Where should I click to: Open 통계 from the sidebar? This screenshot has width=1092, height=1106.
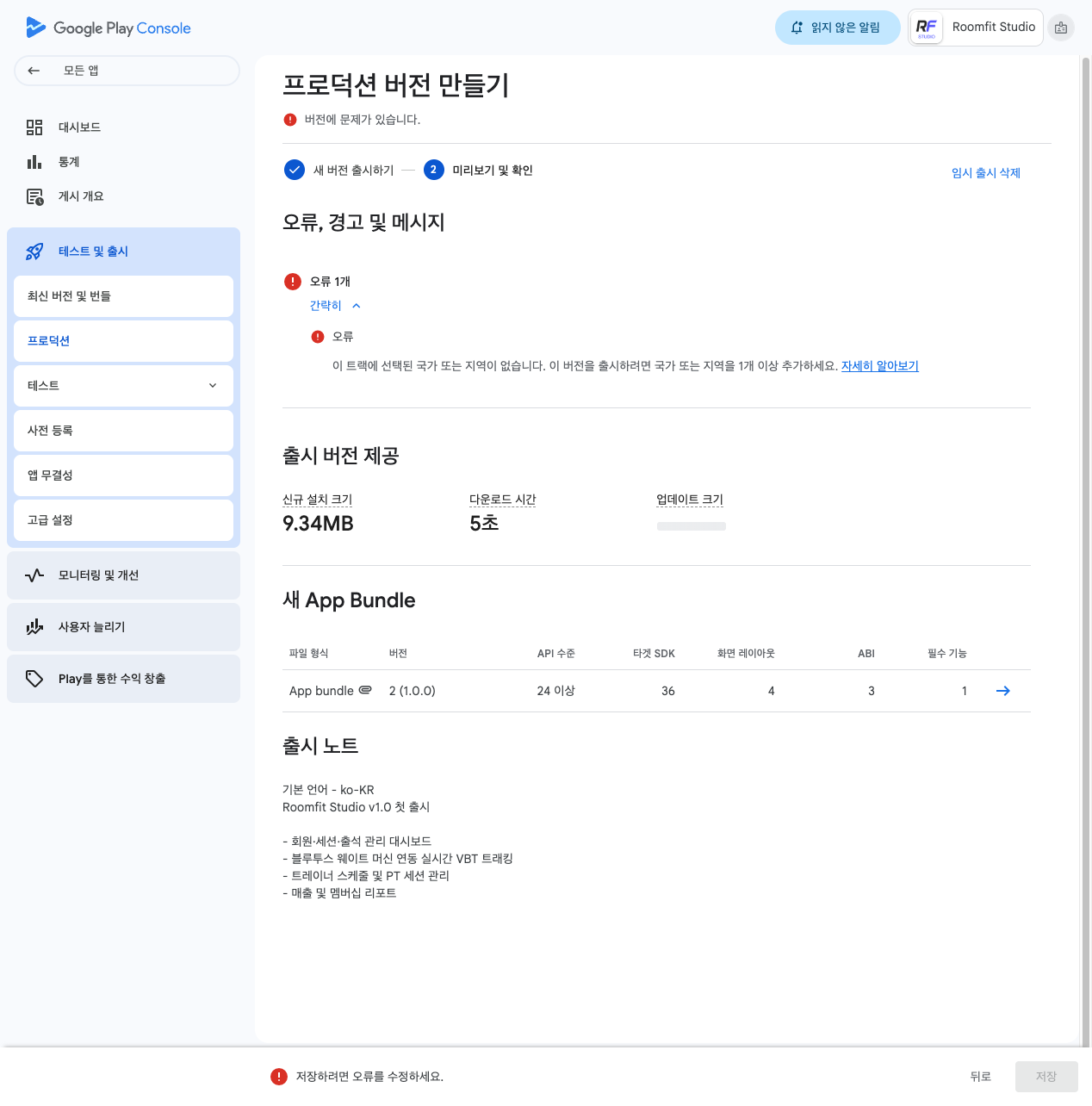coord(69,162)
